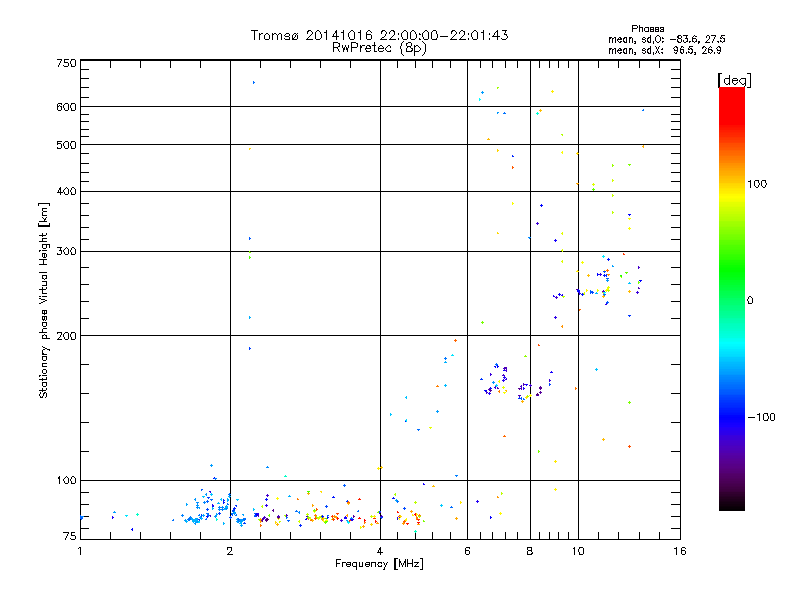Click the '-100' colorbar tick label
This screenshot has height=600, width=800.
(761, 417)
